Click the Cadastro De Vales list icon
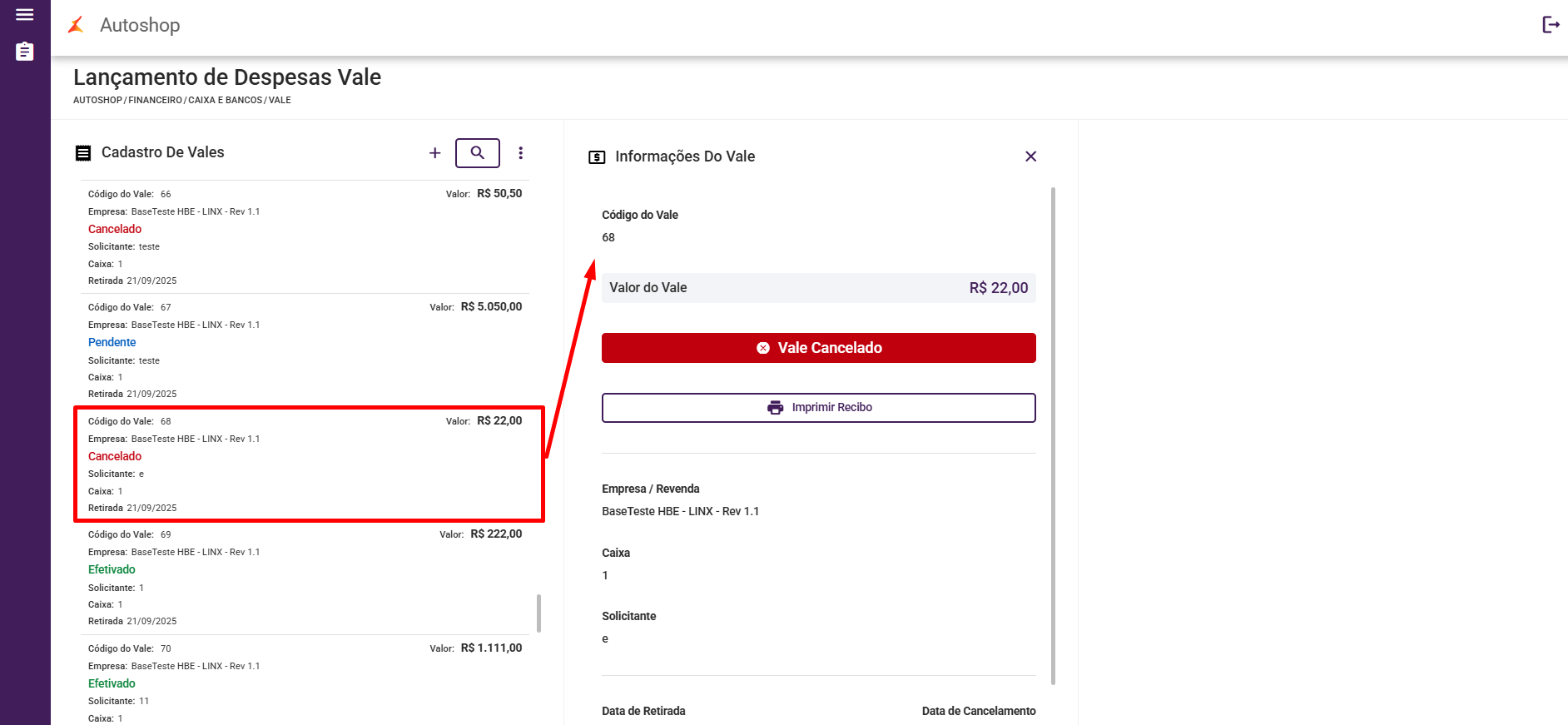Screen dimensions: 1568x725 pyautogui.click(x=83, y=153)
